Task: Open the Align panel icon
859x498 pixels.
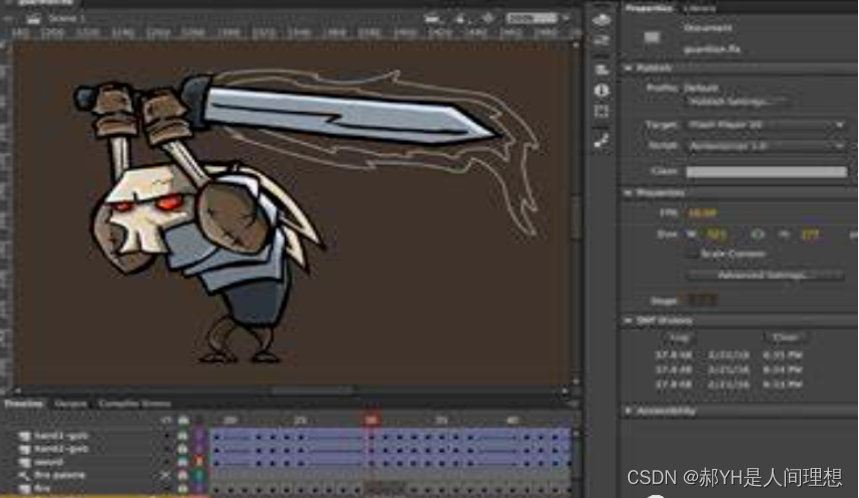Action: 602,70
